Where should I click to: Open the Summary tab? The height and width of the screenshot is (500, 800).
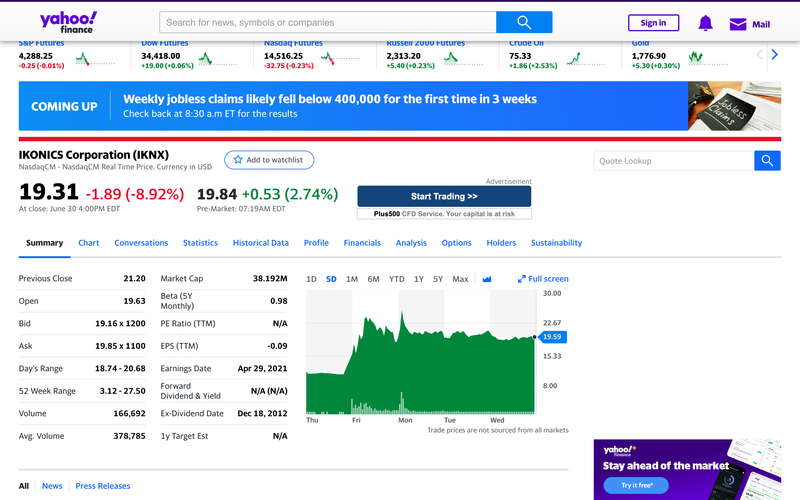(44, 243)
